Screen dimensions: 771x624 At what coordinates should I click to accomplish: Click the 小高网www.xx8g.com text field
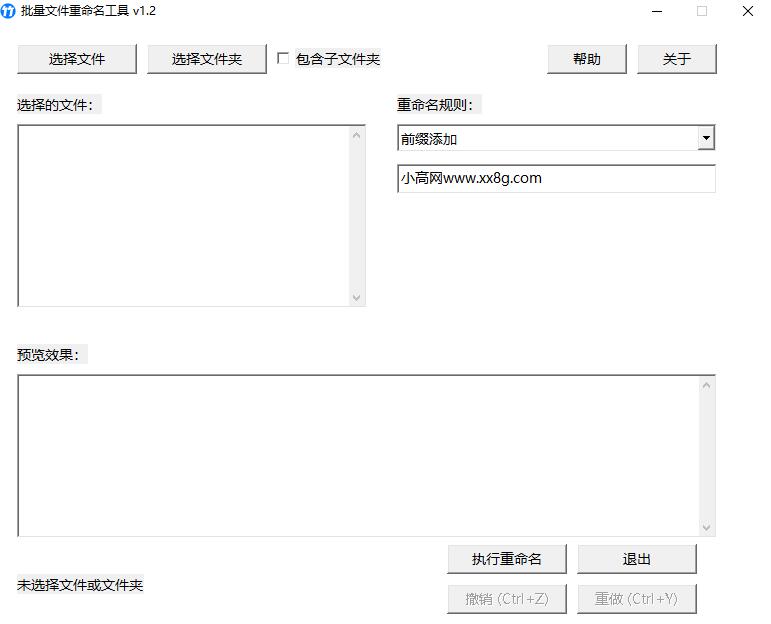[x=556, y=179]
